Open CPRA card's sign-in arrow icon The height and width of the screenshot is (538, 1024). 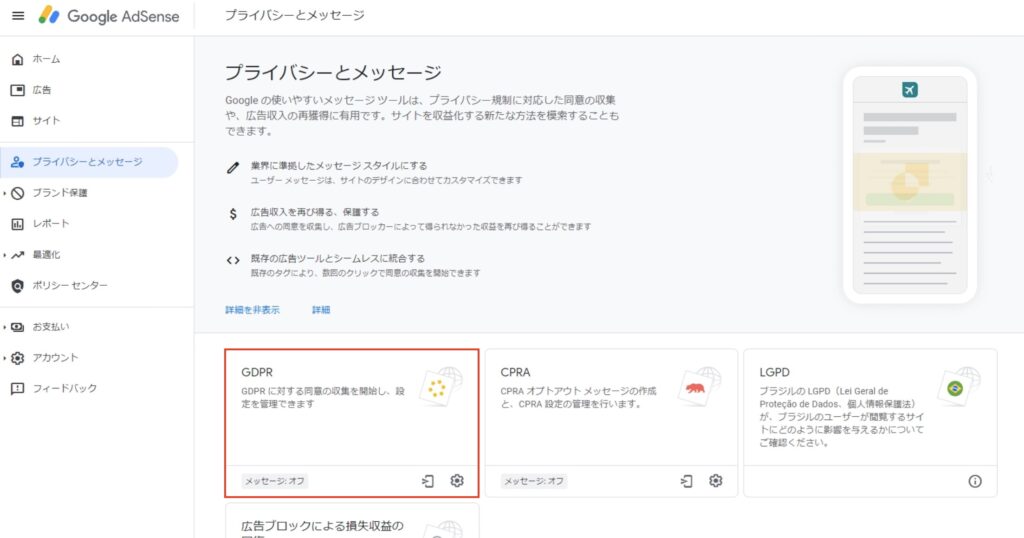(x=686, y=481)
